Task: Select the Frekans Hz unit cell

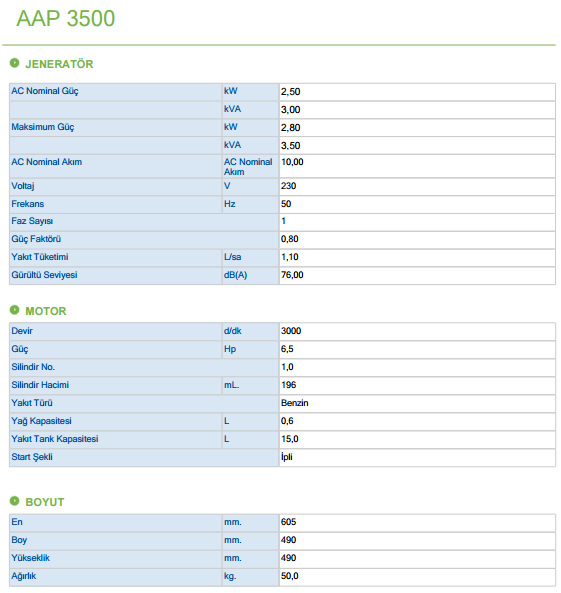Action: [x=250, y=204]
